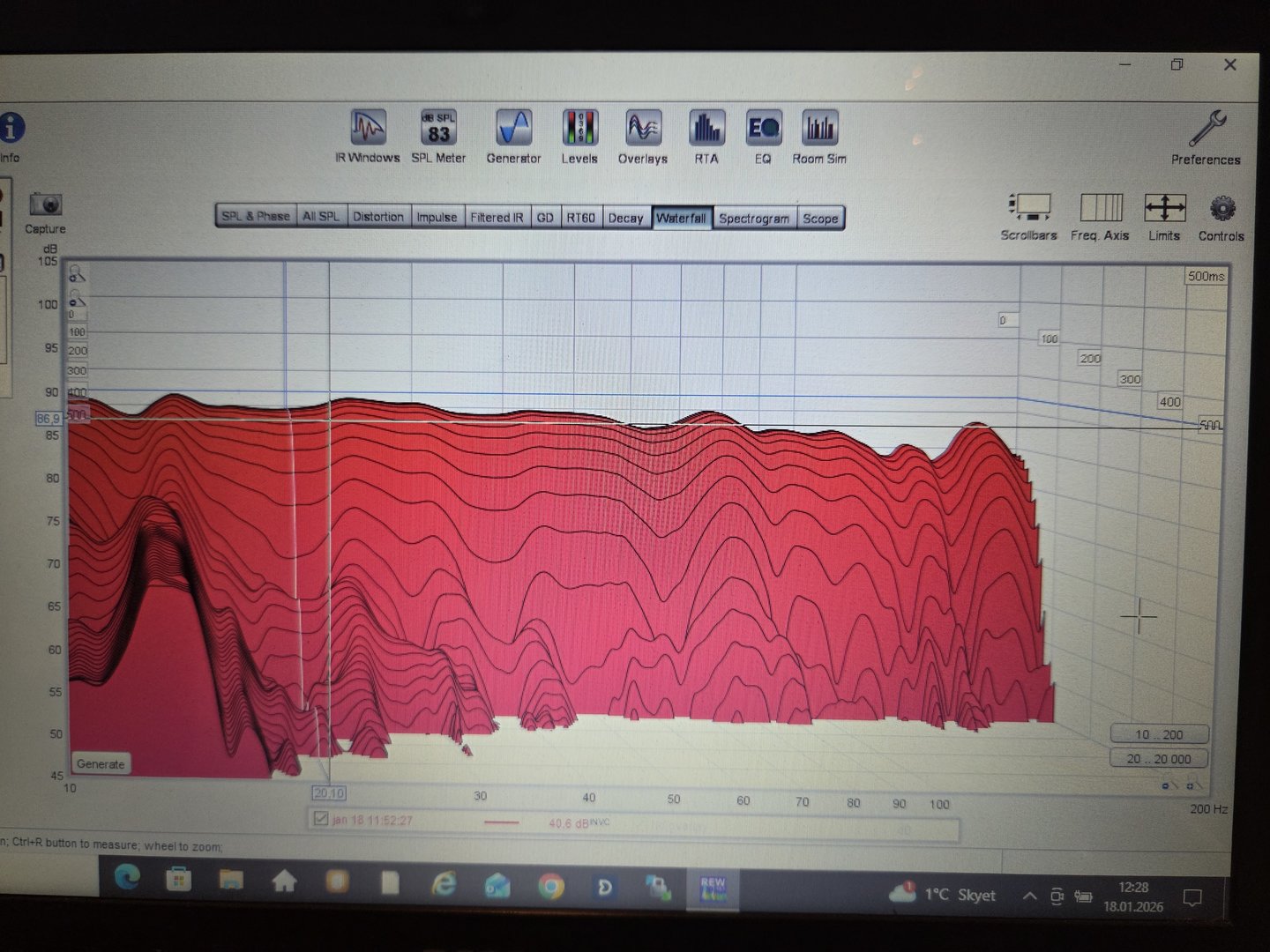Open the waterfall Controls gear
The image size is (1270, 952).
[x=1221, y=217]
